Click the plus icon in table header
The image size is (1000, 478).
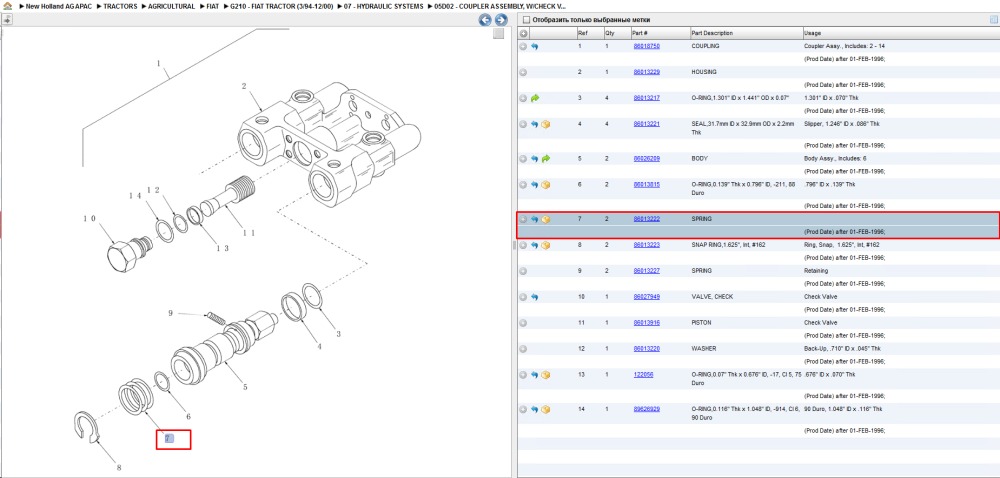[x=523, y=33]
